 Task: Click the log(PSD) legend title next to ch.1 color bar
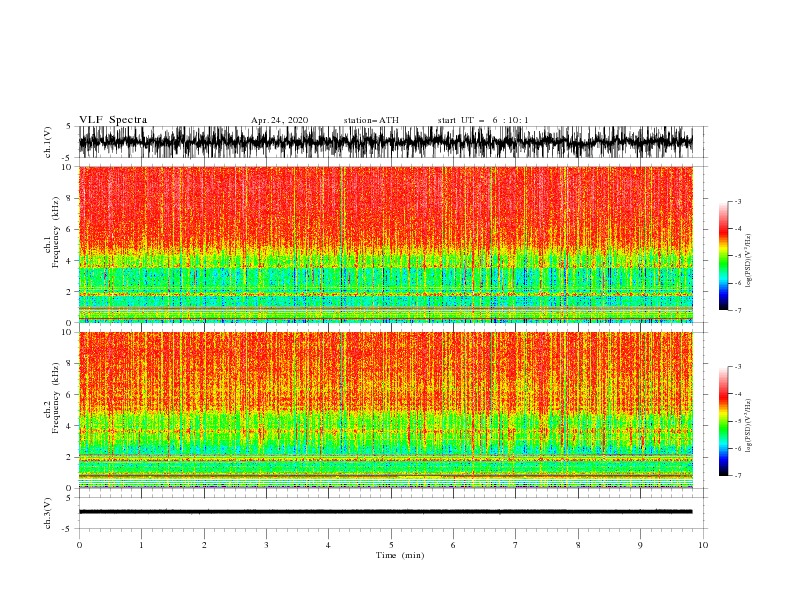coord(749,261)
